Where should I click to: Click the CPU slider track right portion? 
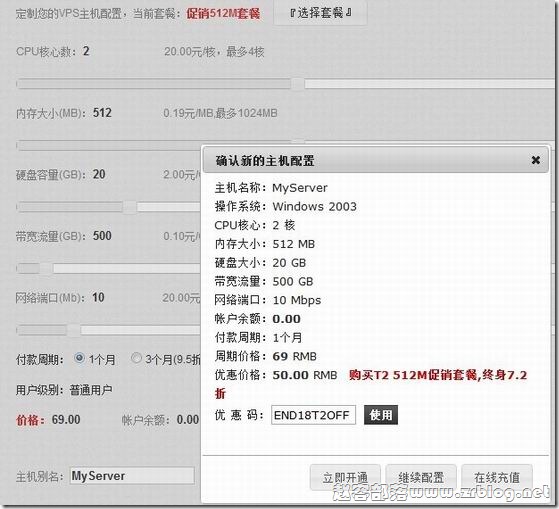tap(429, 84)
